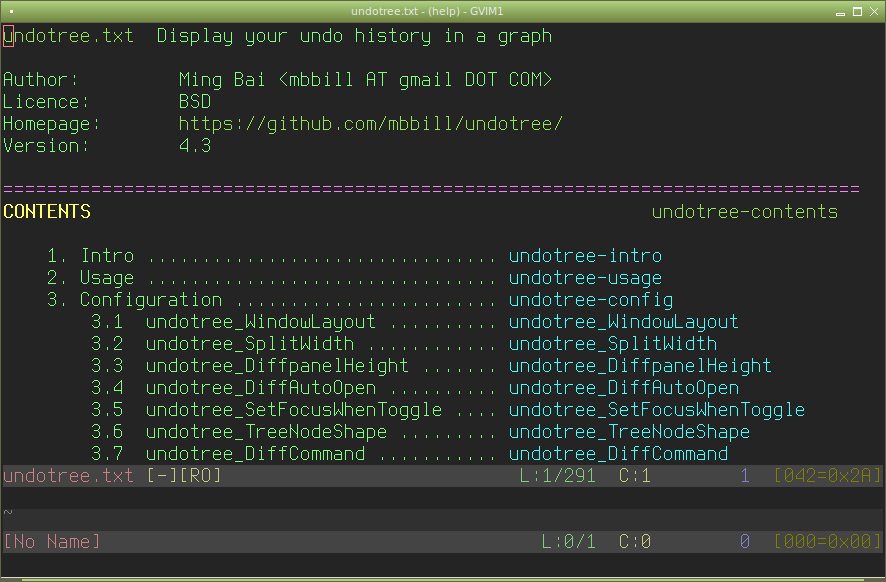The width and height of the screenshot is (886, 582).
Task: Click L:0/1 in No Name status line
Action: tap(568, 542)
